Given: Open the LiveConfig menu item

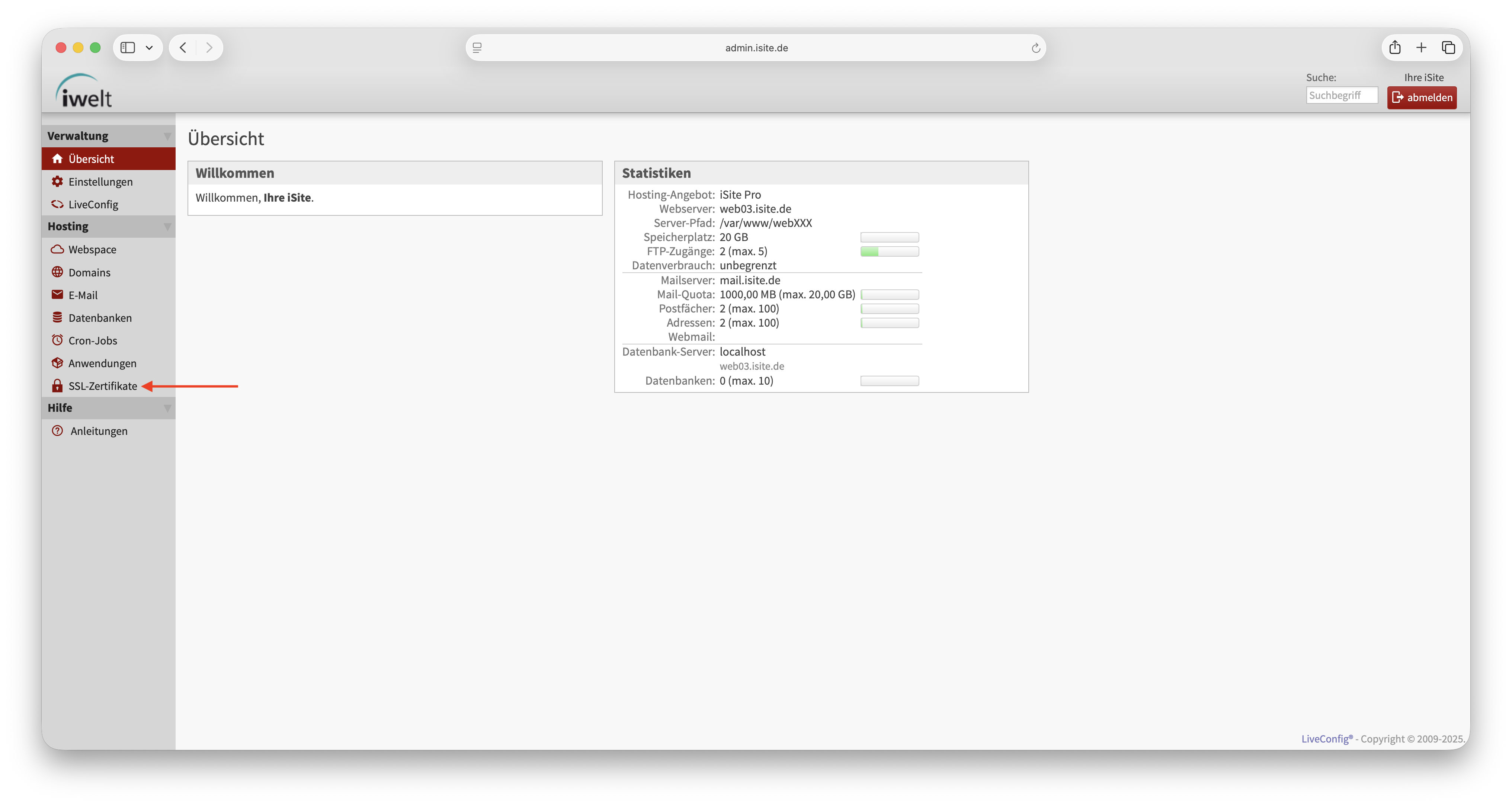Looking at the screenshot, I should click(93, 204).
